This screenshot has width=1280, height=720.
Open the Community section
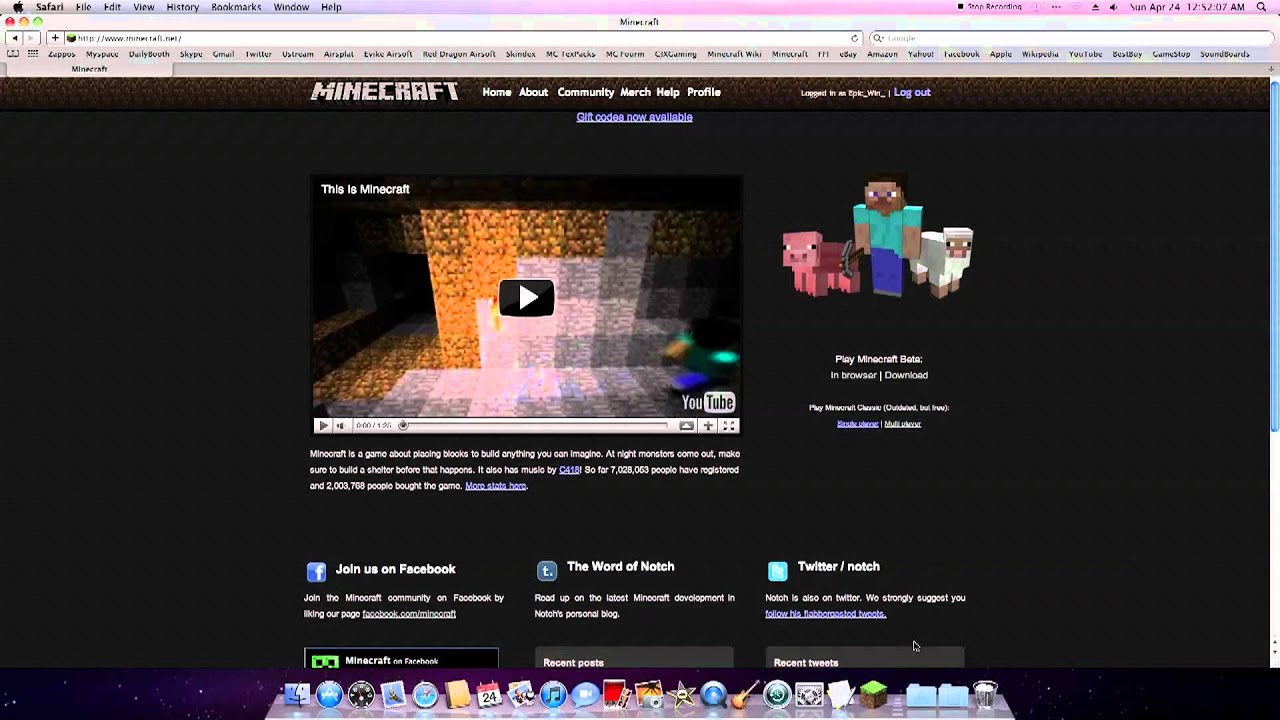pyautogui.click(x=586, y=92)
